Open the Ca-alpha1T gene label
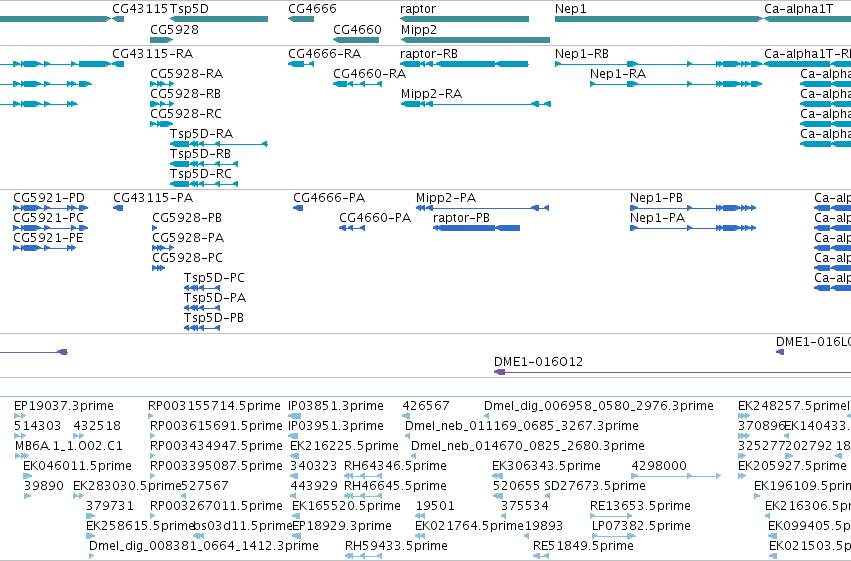Screen dimensions: 851x561 [x=798, y=9]
